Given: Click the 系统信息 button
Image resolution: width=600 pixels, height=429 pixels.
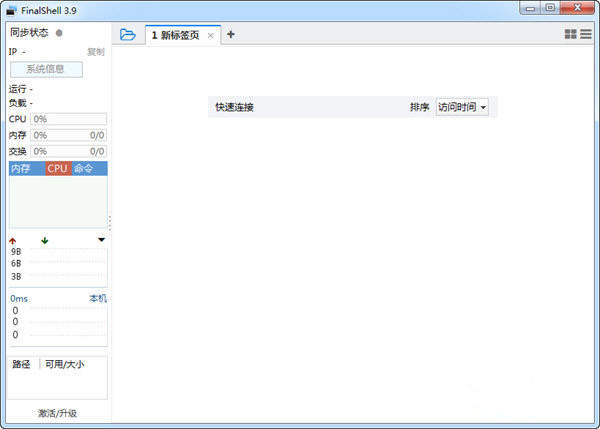Looking at the screenshot, I should click(x=46, y=69).
